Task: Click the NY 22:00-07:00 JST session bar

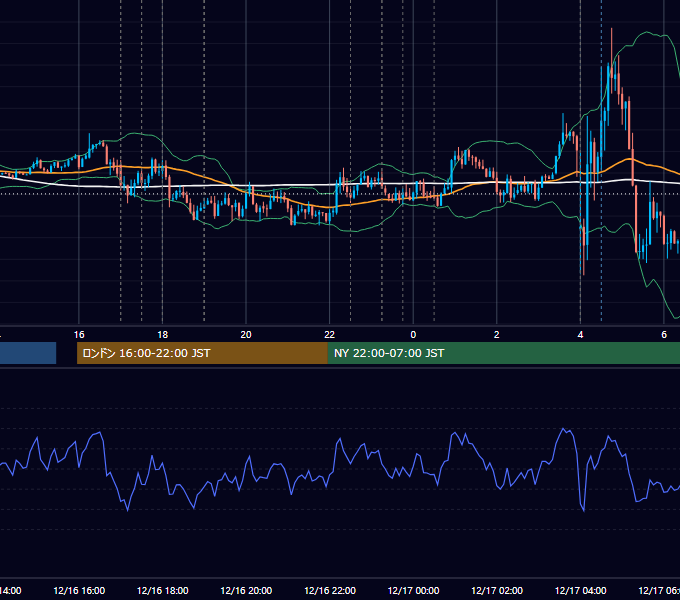Action: (x=503, y=353)
